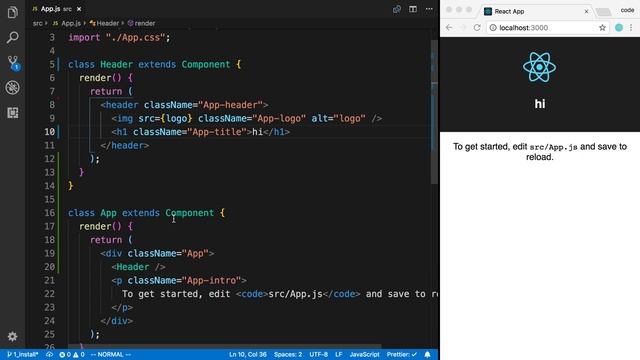Click the NORMAL vim mode indicator

click(x=111, y=354)
